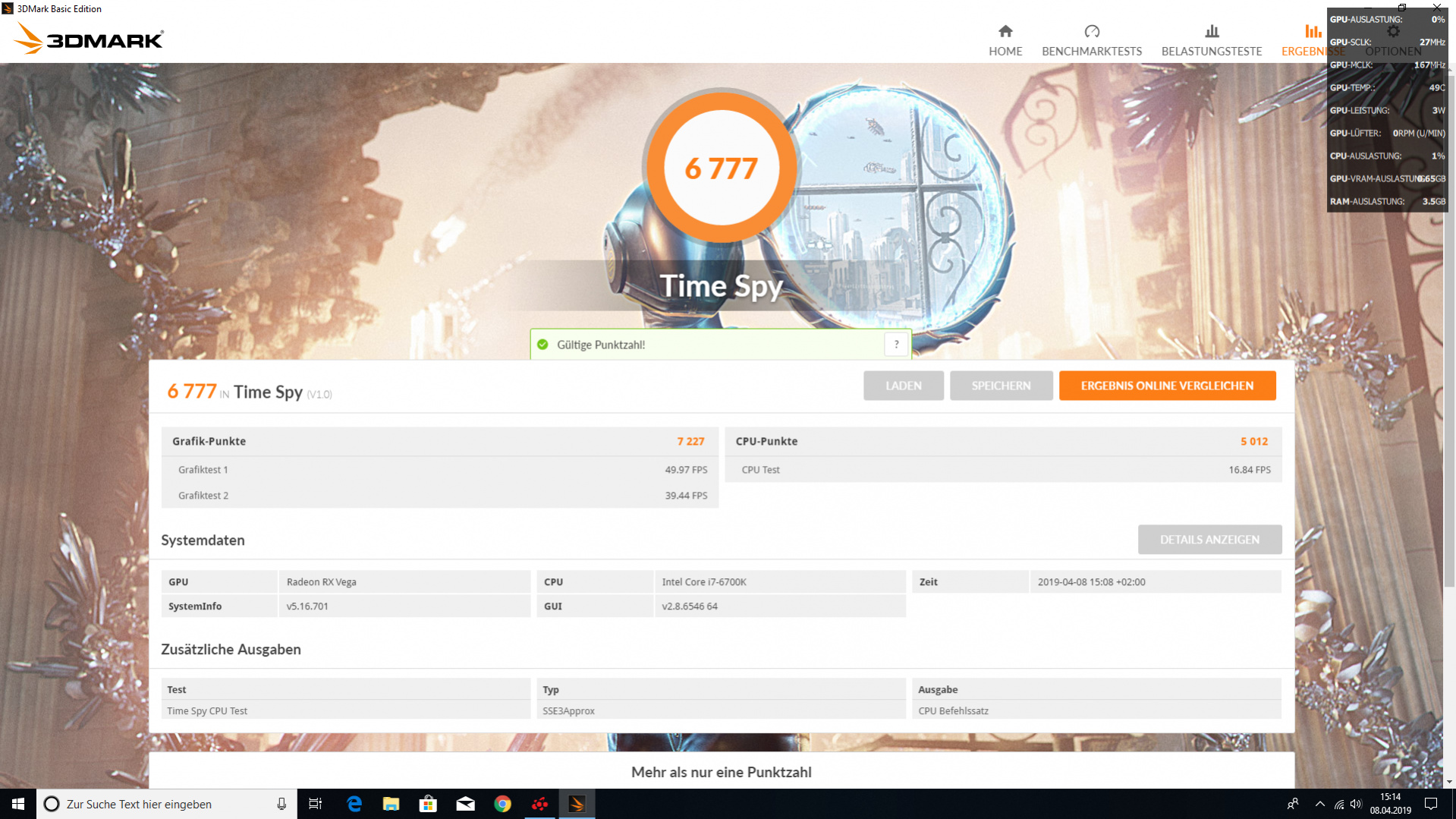
Task: Click DETAILS ANZEIGEN button
Action: coord(1209,540)
